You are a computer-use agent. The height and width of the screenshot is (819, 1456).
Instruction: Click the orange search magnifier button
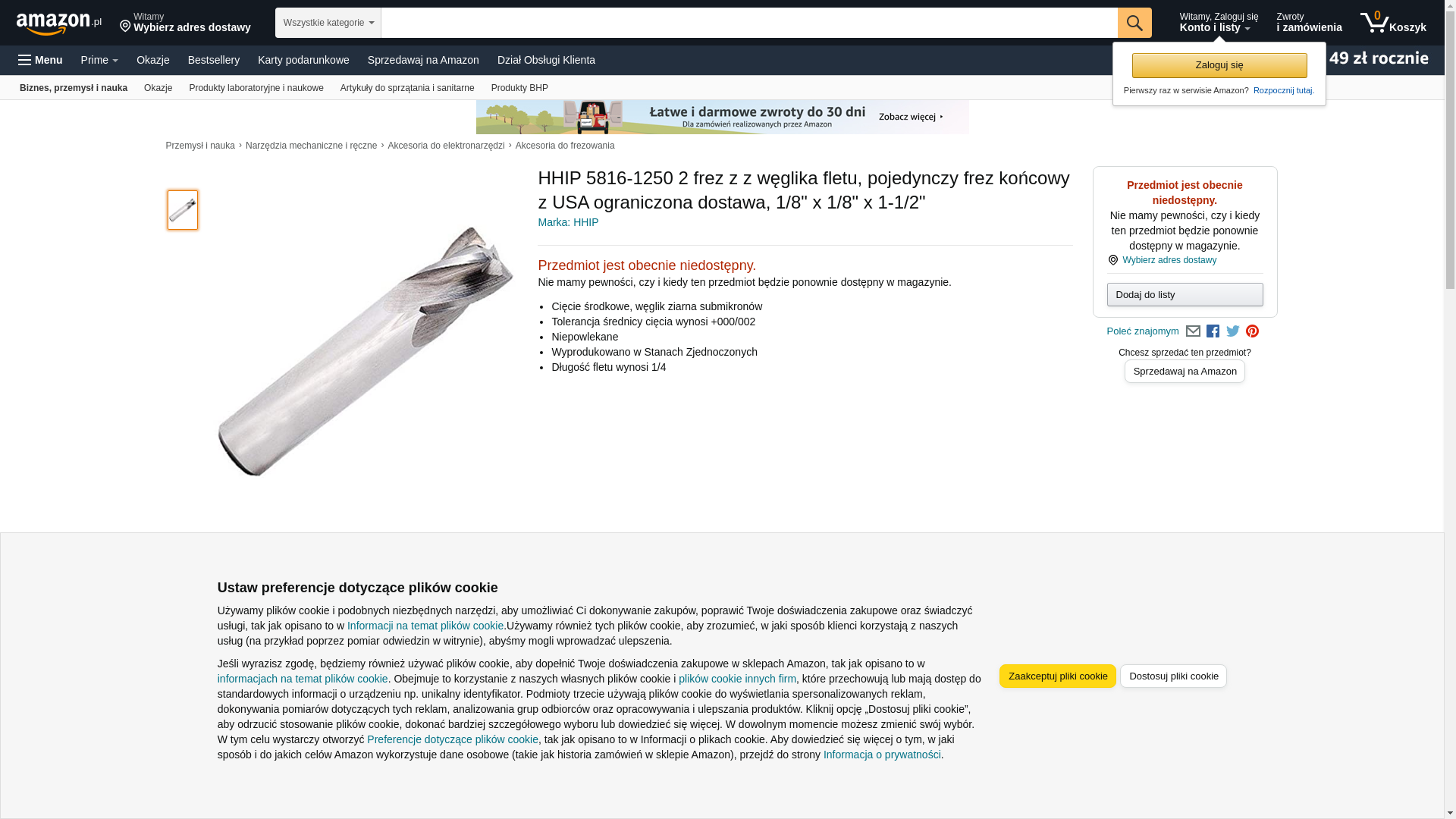tap(1134, 23)
